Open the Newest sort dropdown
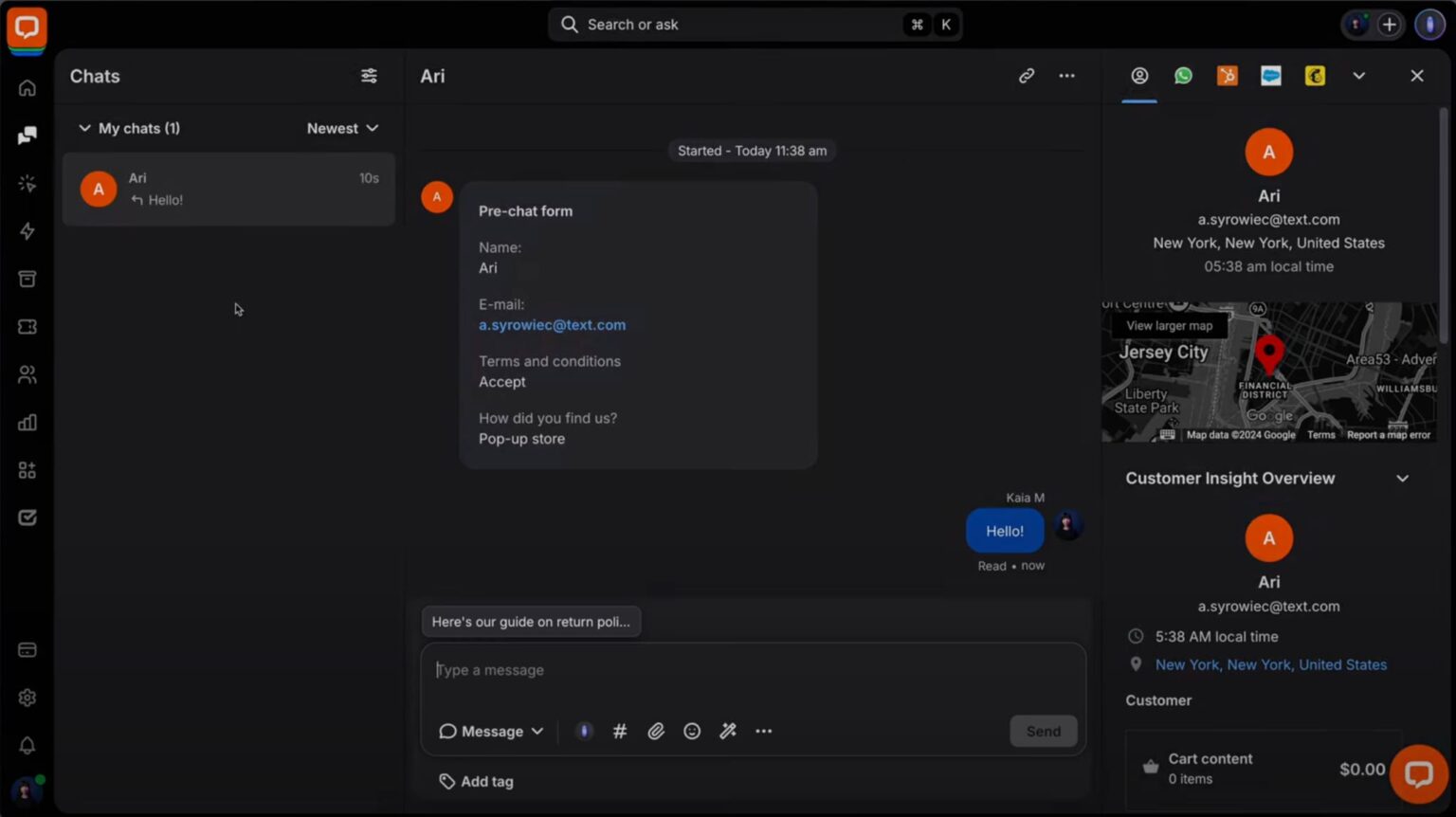1456x817 pixels. [x=342, y=128]
